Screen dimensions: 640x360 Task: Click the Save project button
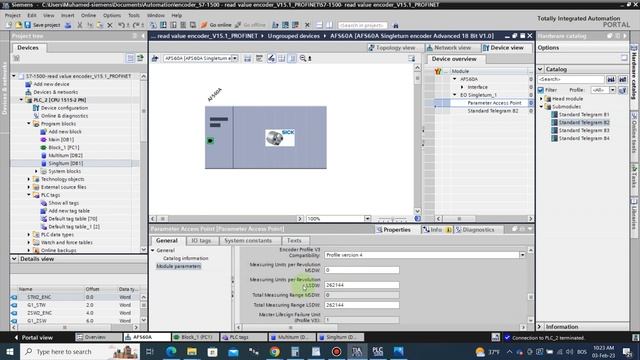pyautogui.click(x=42, y=25)
